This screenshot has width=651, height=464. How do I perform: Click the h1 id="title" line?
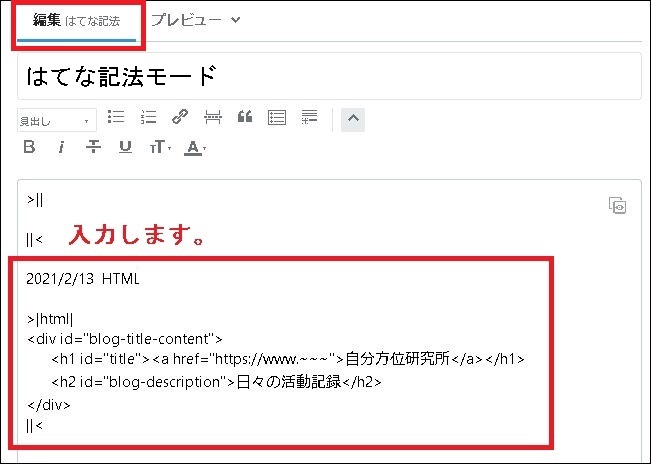click(288, 359)
